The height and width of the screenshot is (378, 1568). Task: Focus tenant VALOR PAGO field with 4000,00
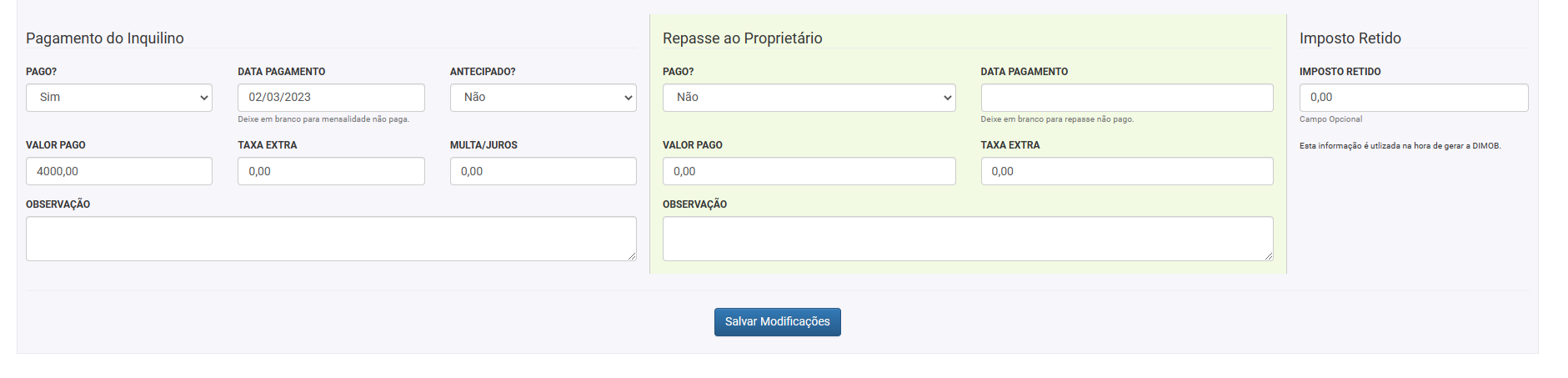click(x=119, y=171)
